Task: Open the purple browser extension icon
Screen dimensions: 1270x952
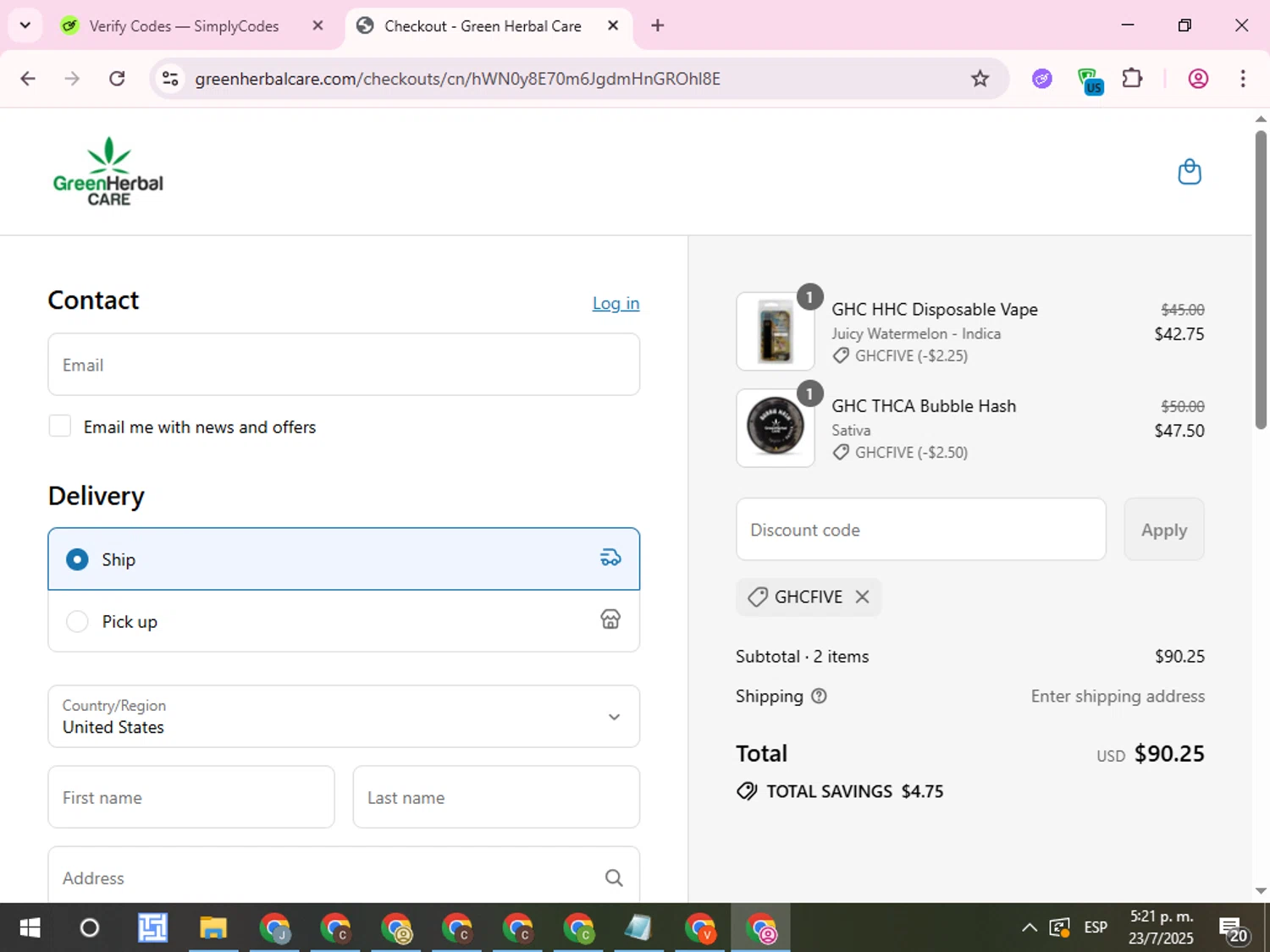Action: tap(1042, 79)
